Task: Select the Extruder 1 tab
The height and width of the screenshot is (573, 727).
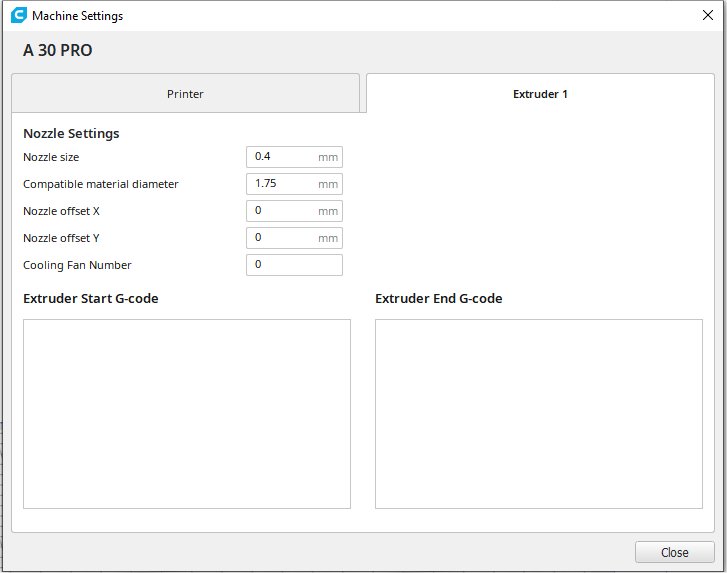Action: pos(540,93)
